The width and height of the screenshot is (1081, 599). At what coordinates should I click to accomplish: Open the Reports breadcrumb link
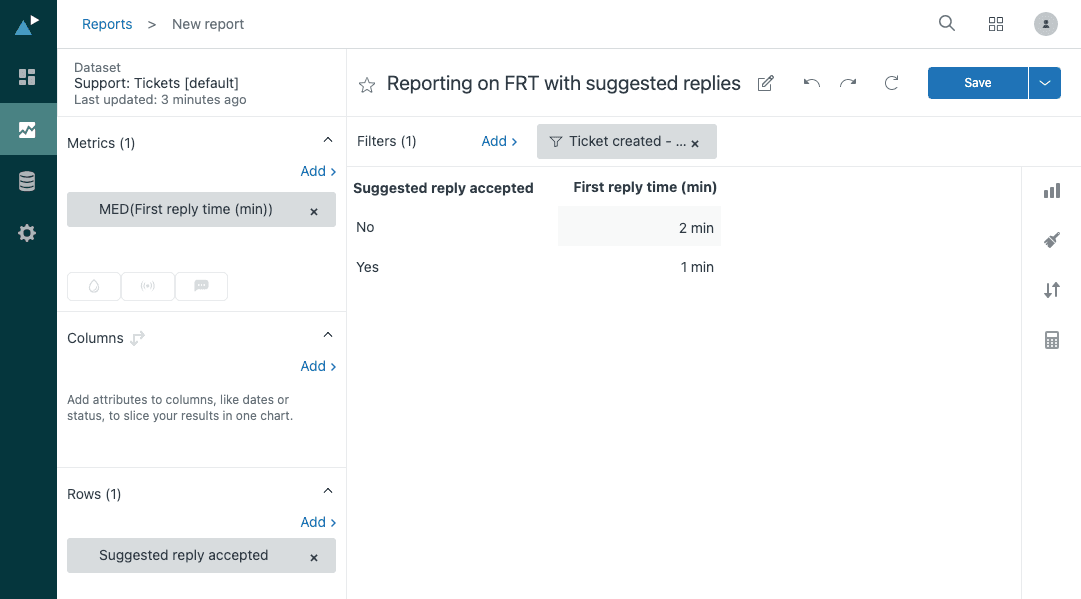click(107, 23)
